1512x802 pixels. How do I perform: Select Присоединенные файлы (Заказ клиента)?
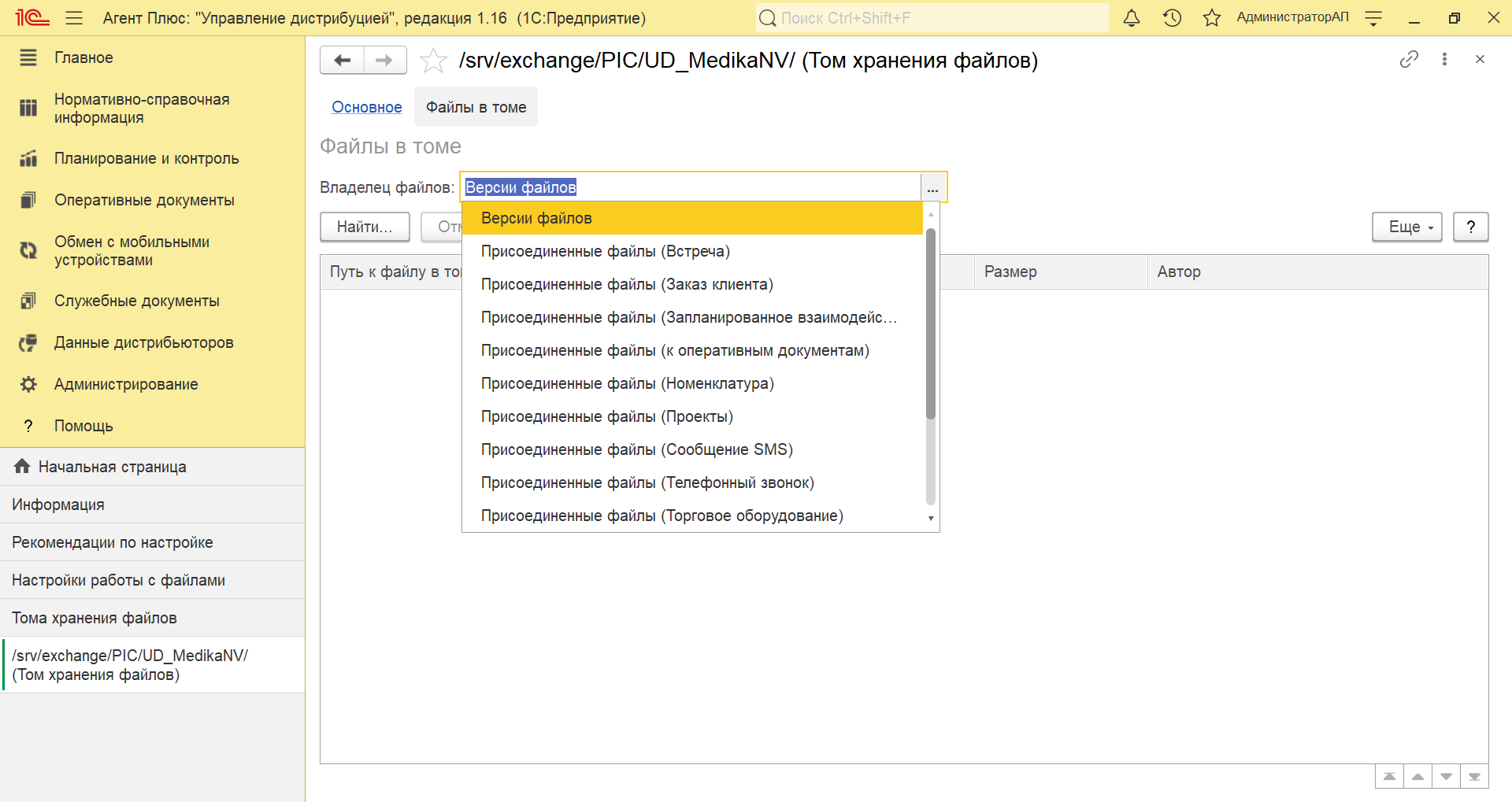click(x=692, y=284)
